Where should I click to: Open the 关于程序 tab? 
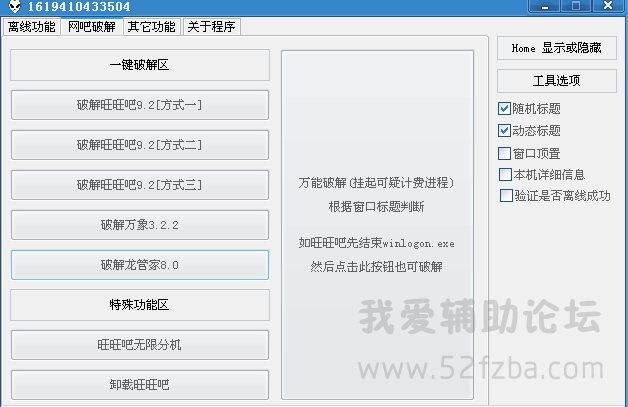(x=211, y=27)
